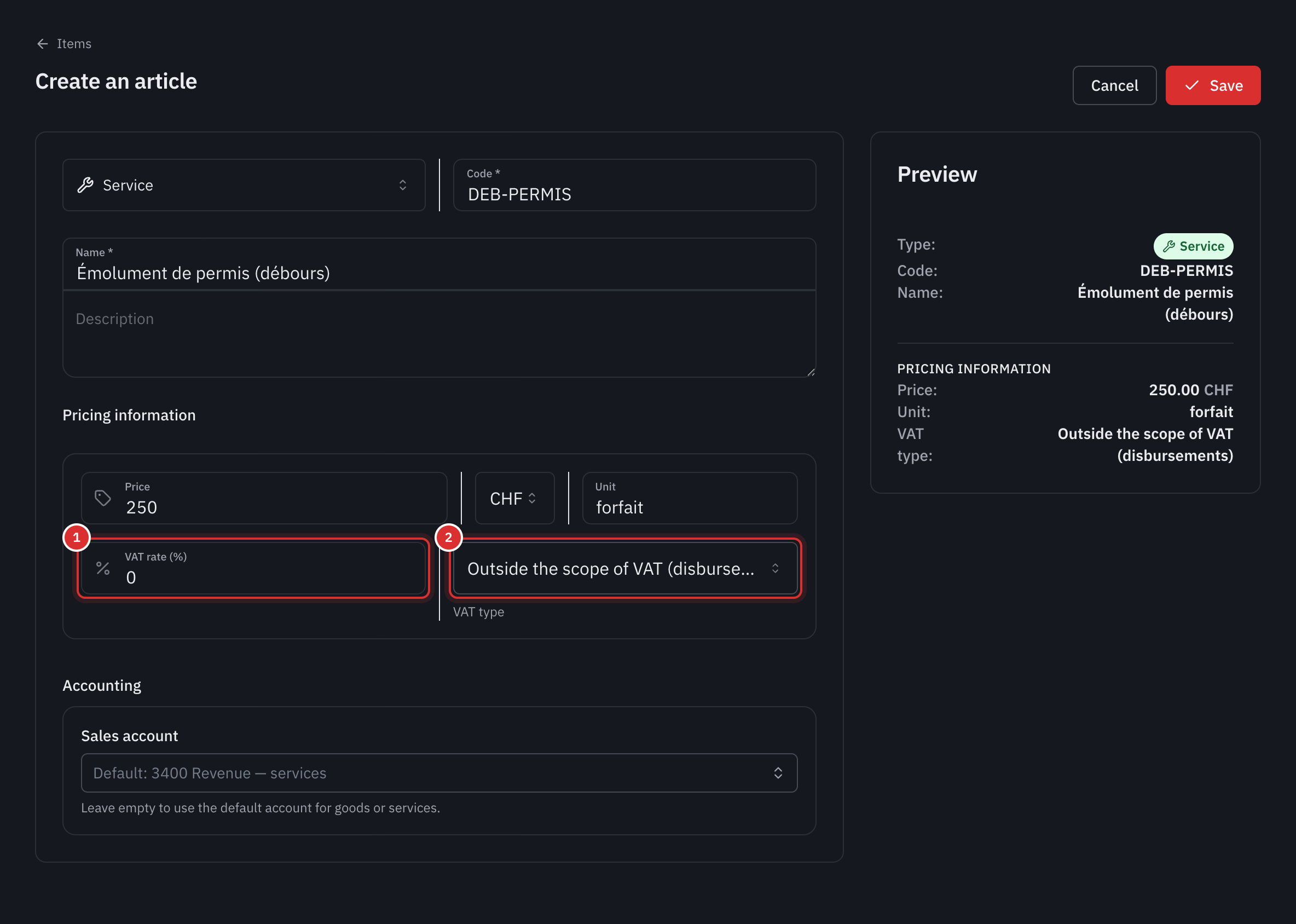
Task: Go back to the Items list
Action: click(63, 44)
